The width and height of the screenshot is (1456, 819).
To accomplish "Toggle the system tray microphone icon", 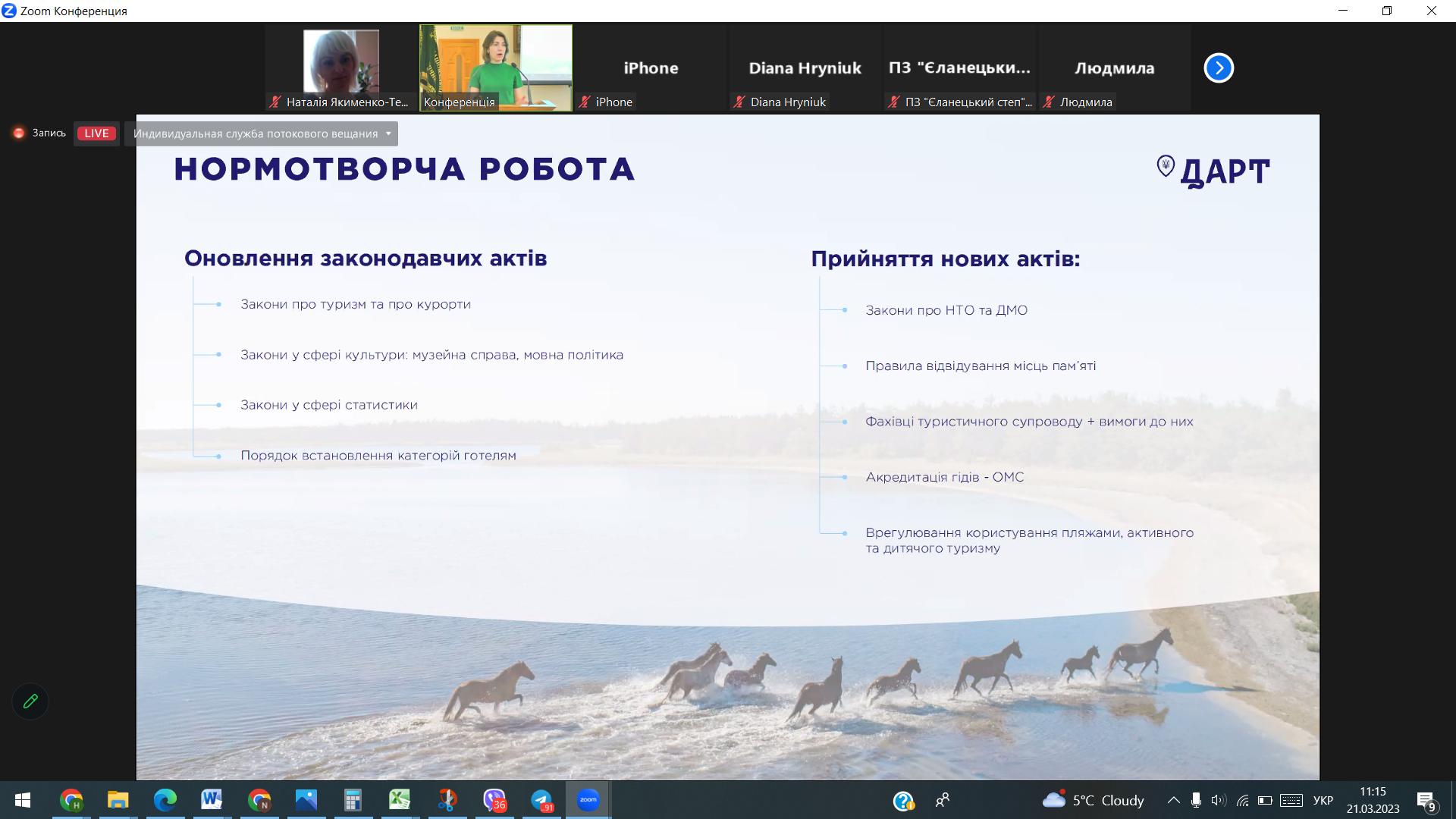I will (1196, 800).
